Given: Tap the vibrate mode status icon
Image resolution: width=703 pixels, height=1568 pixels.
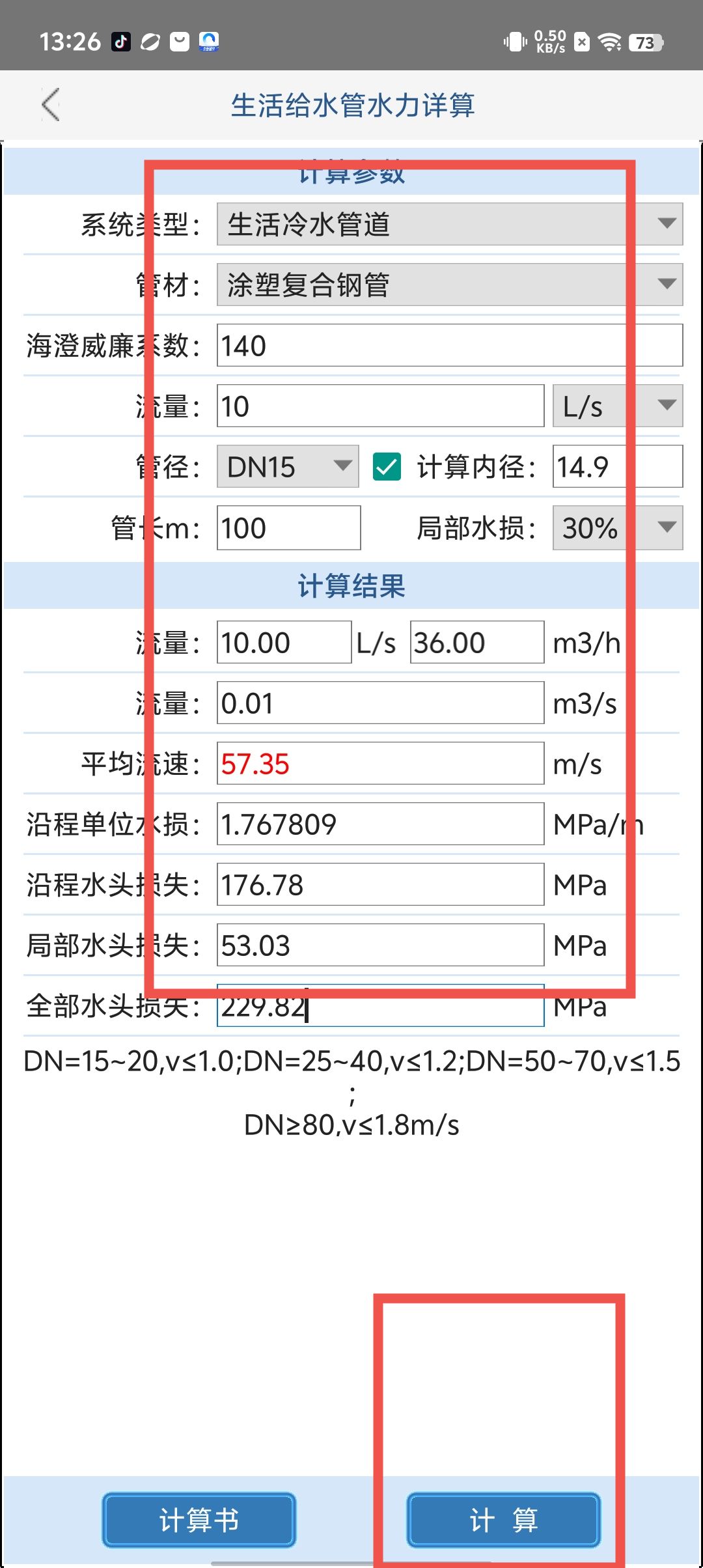Looking at the screenshot, I should tap(515, 42).
